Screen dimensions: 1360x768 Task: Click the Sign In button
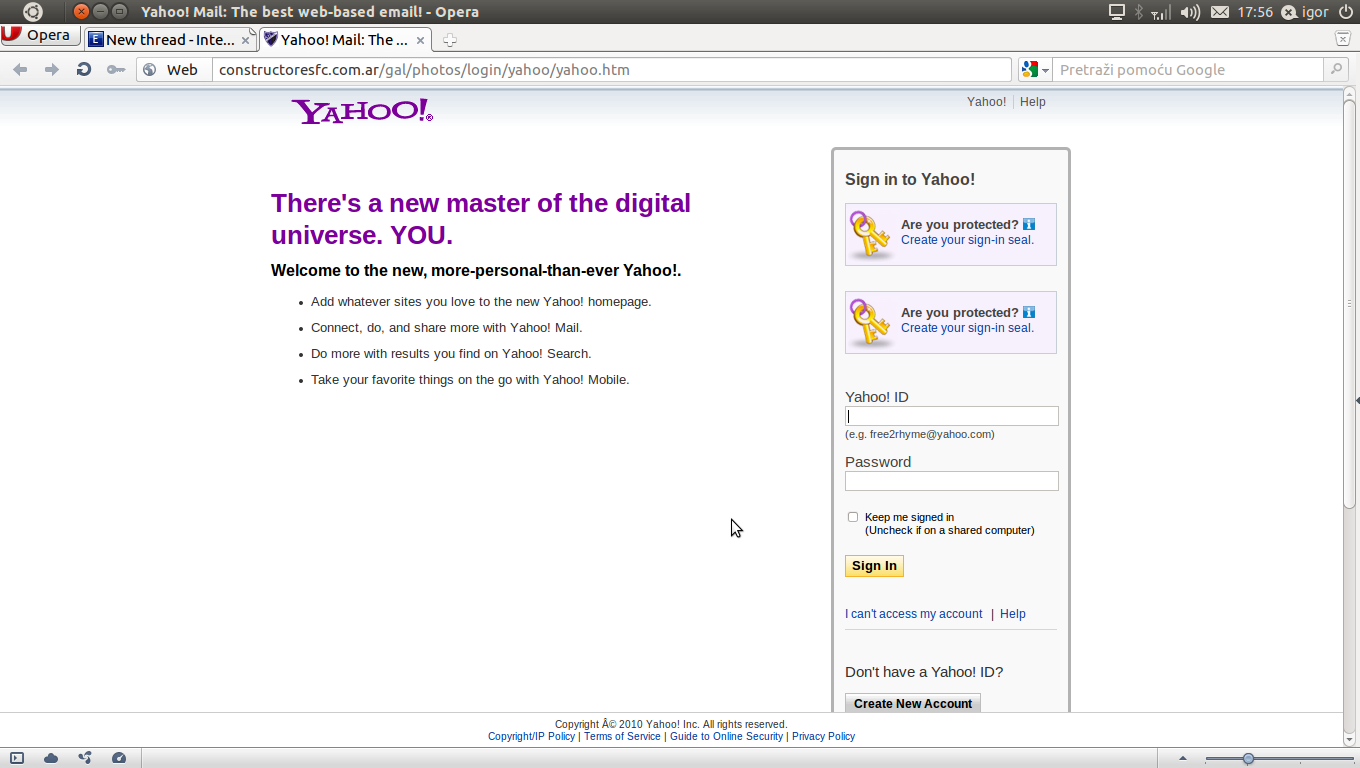point(874,566)
